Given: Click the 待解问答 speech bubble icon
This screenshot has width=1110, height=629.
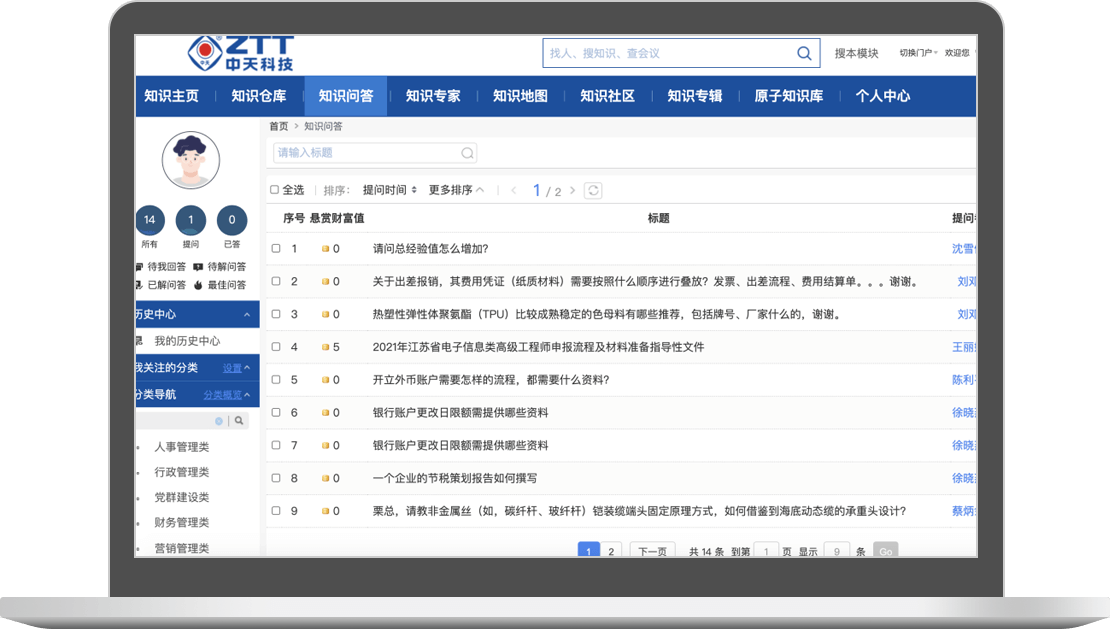Looking at the screenshot, I should coord(198,267).
